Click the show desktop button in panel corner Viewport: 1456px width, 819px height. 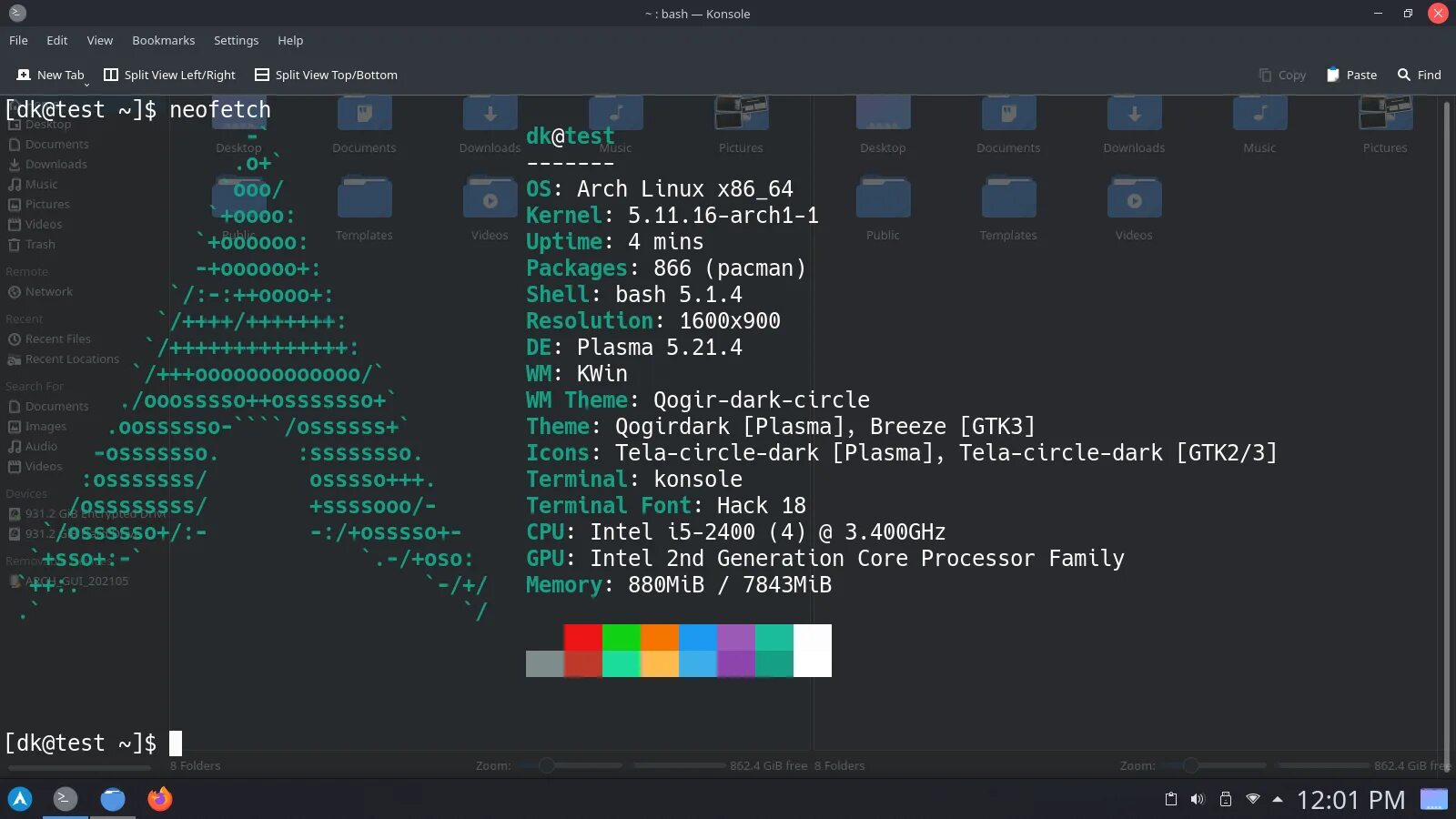(1434, 799)
